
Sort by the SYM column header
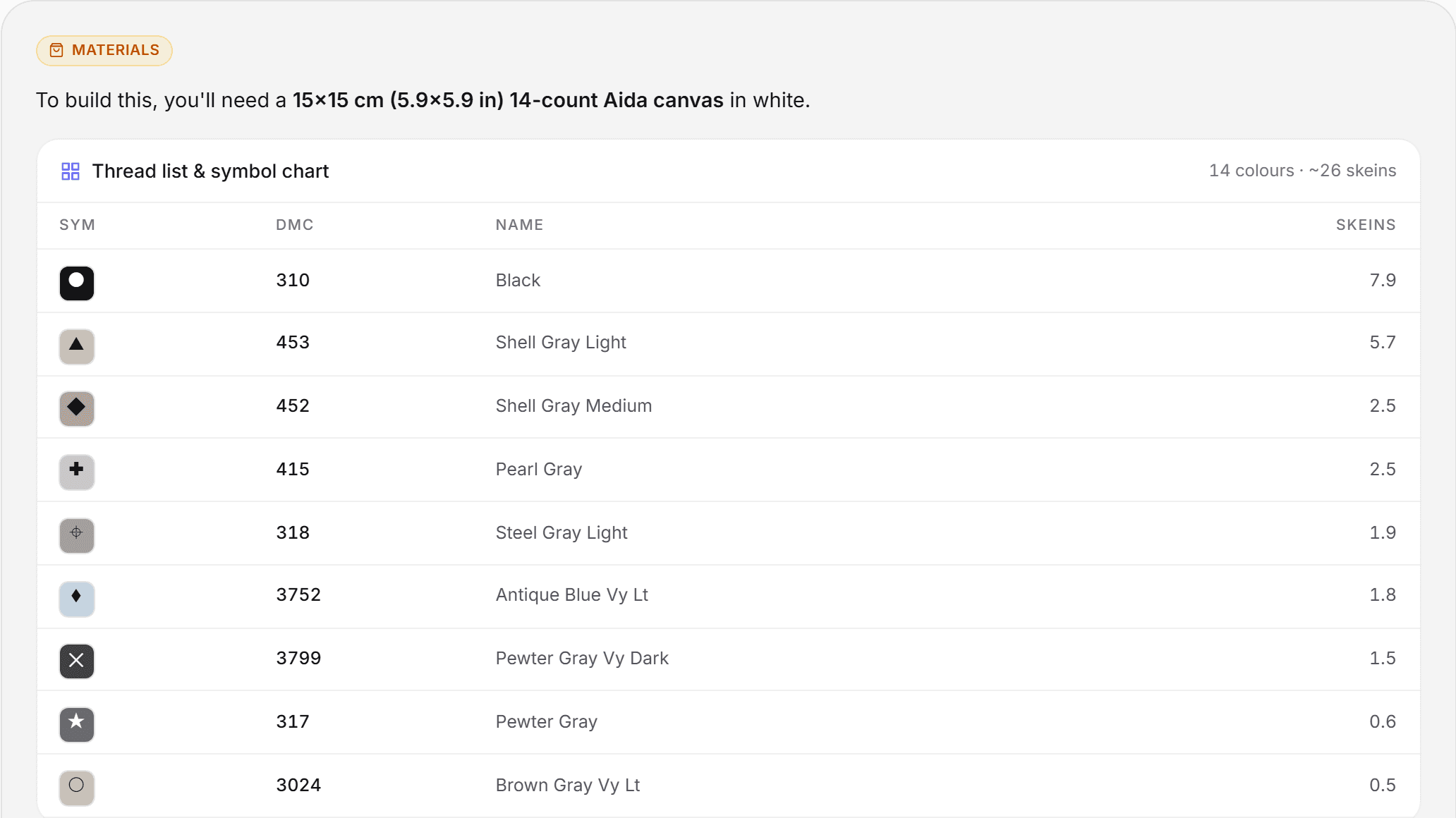[77, 225]
